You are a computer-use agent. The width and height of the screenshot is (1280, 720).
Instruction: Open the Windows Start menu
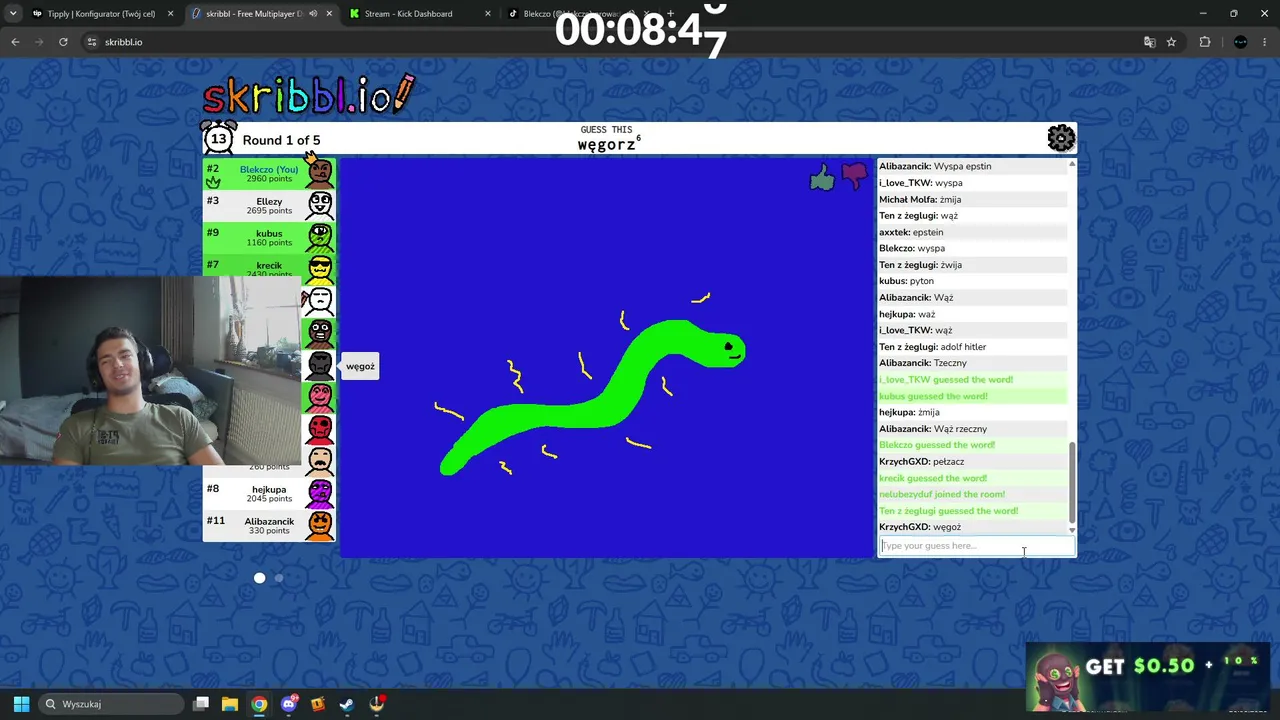pyautogui.click(x=21, y=704)
